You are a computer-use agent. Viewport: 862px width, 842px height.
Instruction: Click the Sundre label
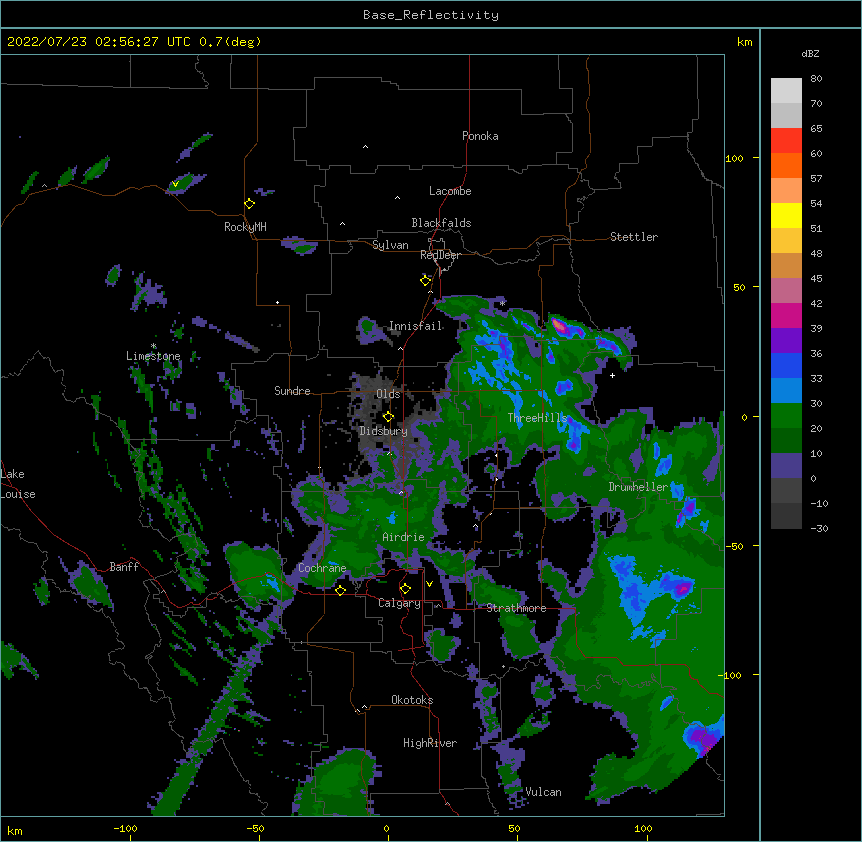(292, 391)
